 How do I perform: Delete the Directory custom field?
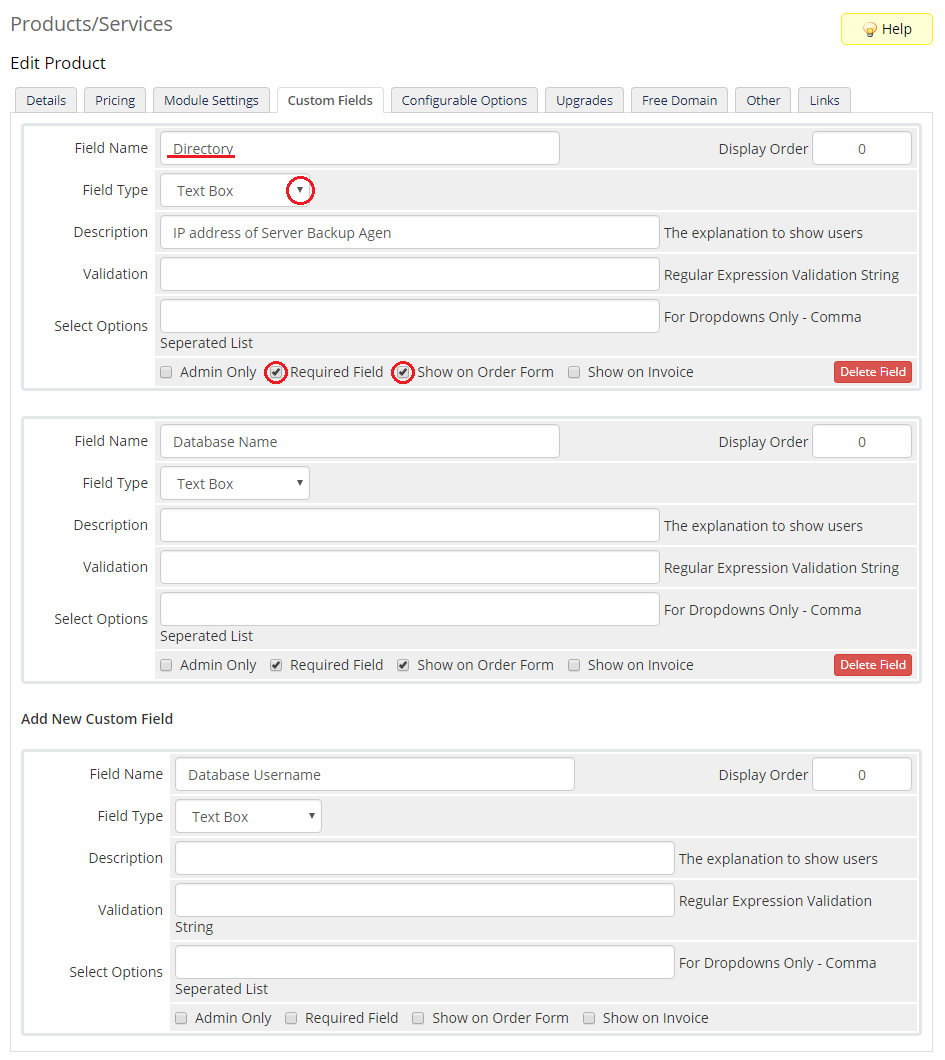tap(872, 372)
